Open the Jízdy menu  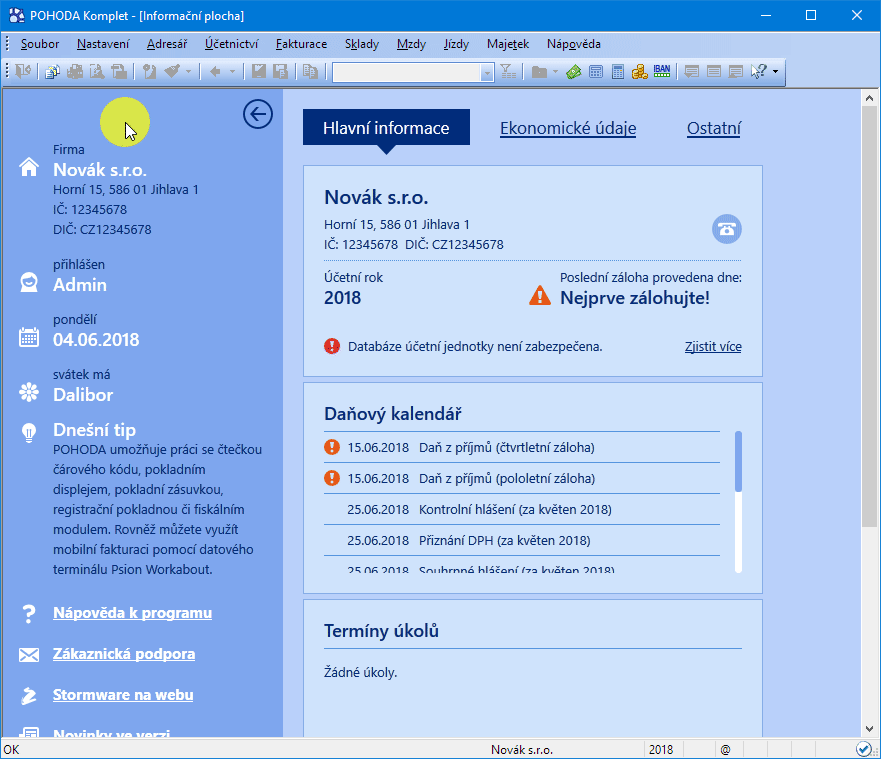click(456, 44)
